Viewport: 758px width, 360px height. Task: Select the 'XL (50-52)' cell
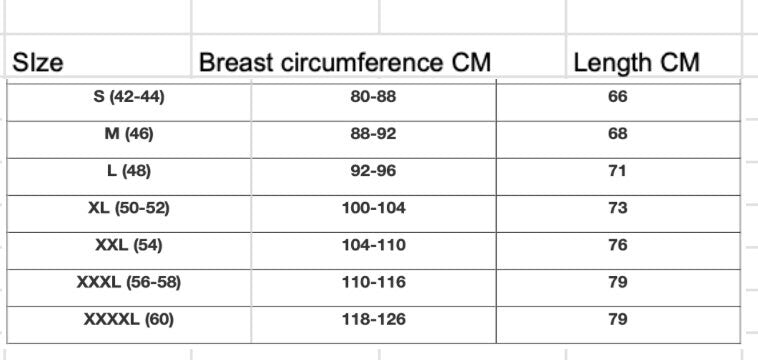point(129,214)
